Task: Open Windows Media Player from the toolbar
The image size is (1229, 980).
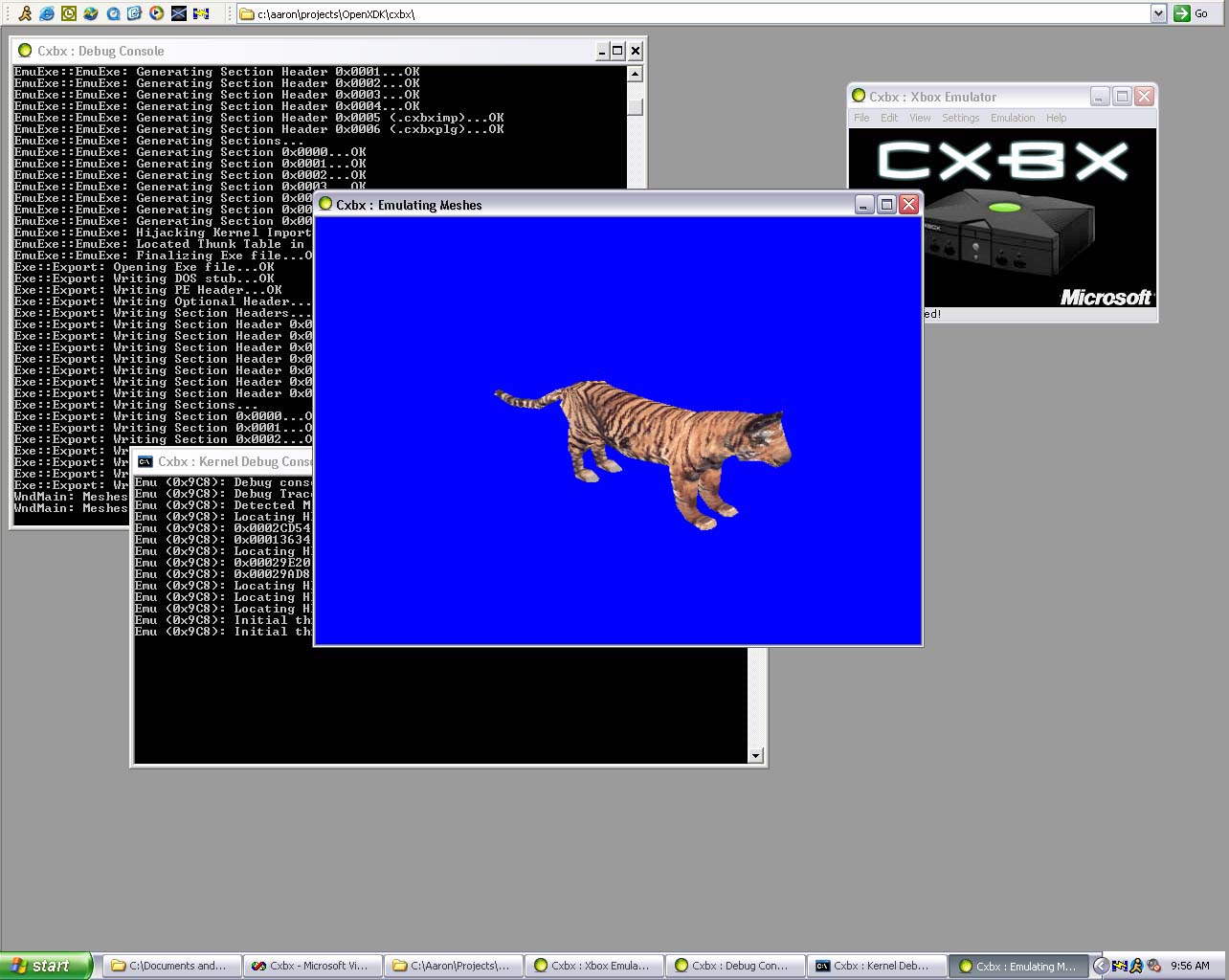Action: pyautogui.click(x=157, y=13)
